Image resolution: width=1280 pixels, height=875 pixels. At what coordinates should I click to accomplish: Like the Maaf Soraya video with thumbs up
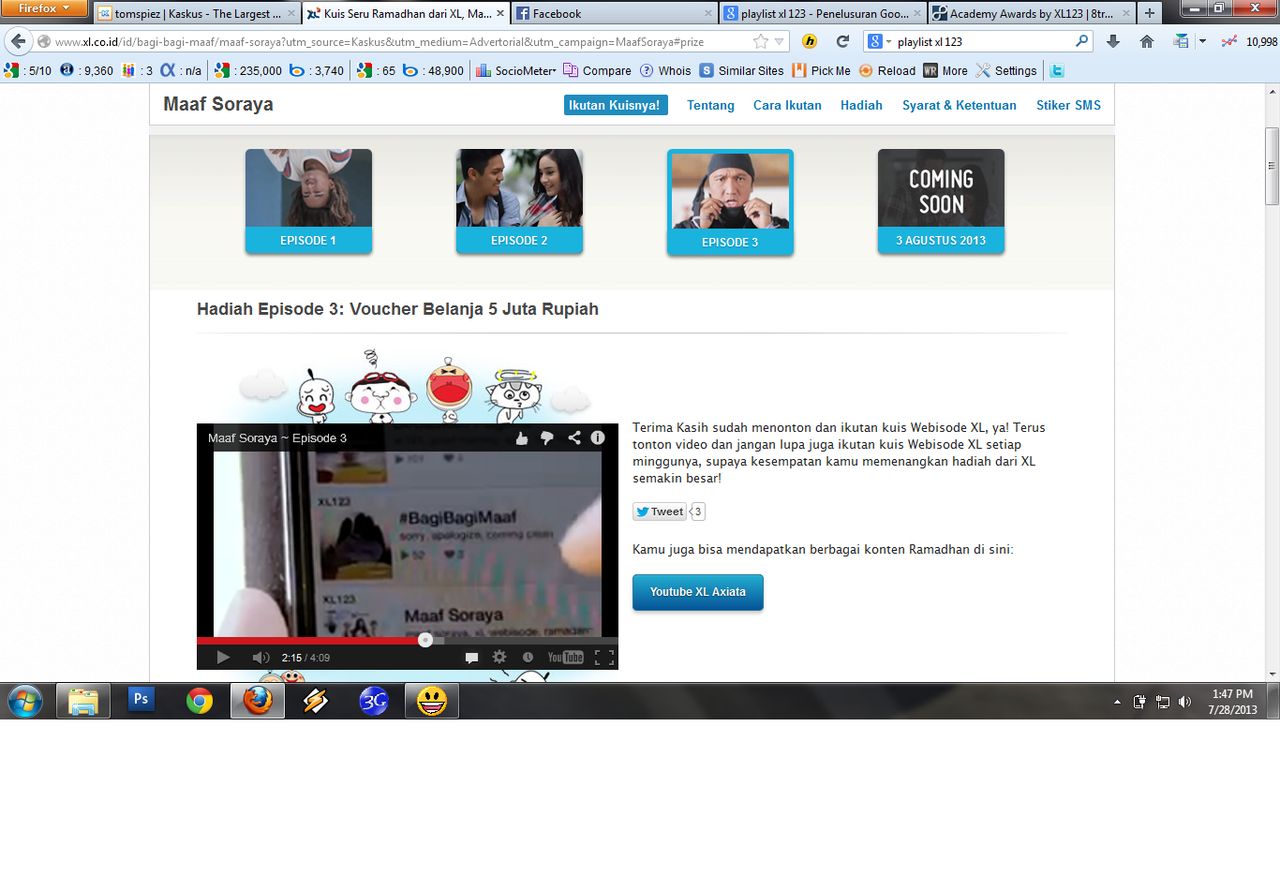[x=521, y=438]
